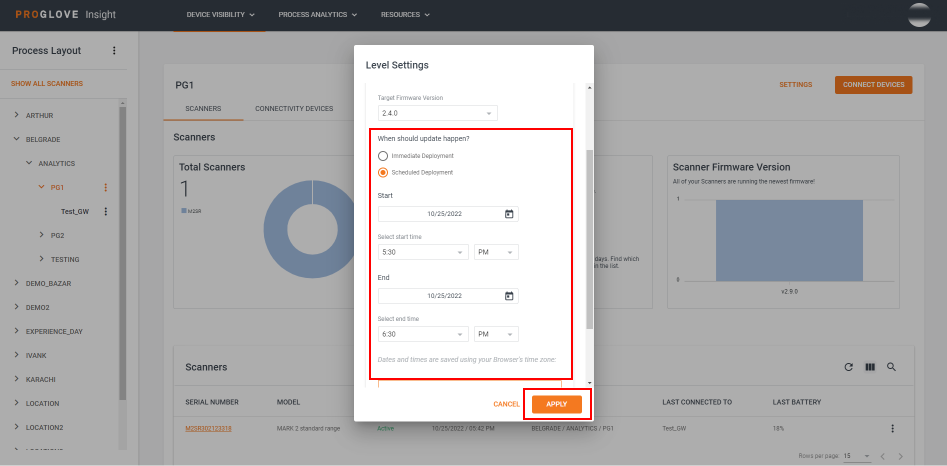The height and width of the screenshot is (466, 947).
Task: Open the Process Layout three-dot menu
Action: (x=114, y=51)
